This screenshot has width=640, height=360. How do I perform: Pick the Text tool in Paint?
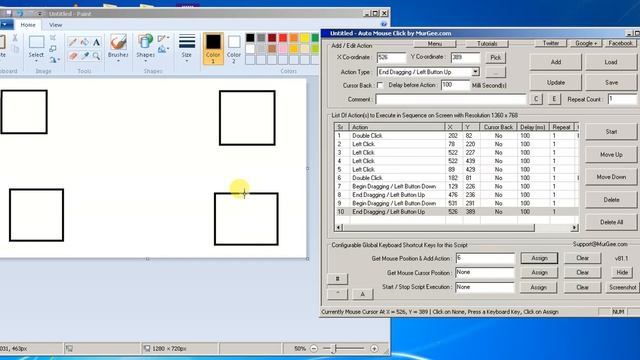point(96,42)
